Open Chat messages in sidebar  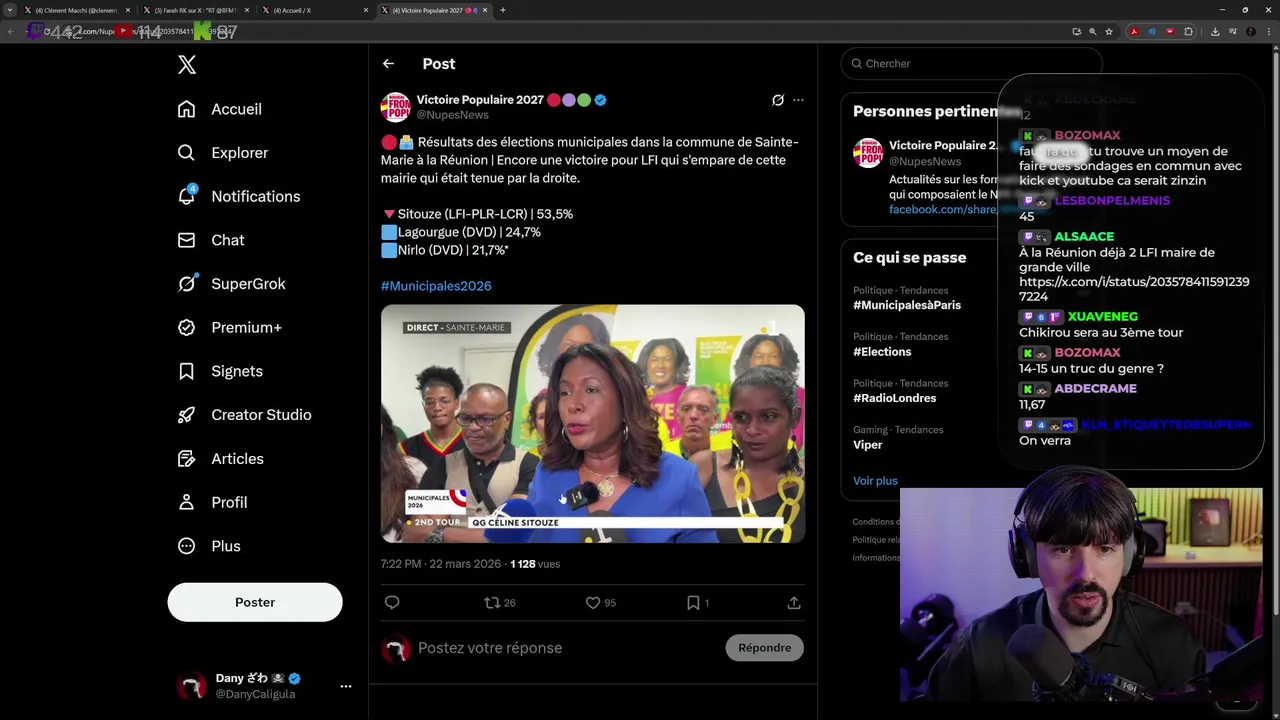coord(210,240)
